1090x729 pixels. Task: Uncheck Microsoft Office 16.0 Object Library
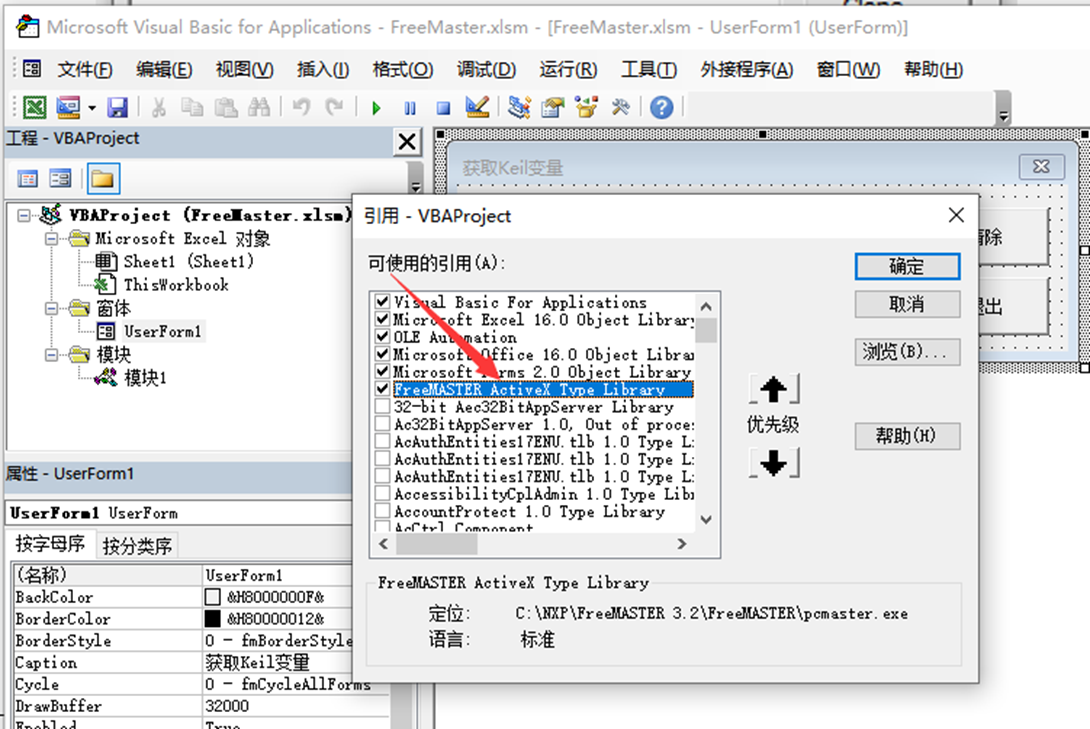coord(382,354)
